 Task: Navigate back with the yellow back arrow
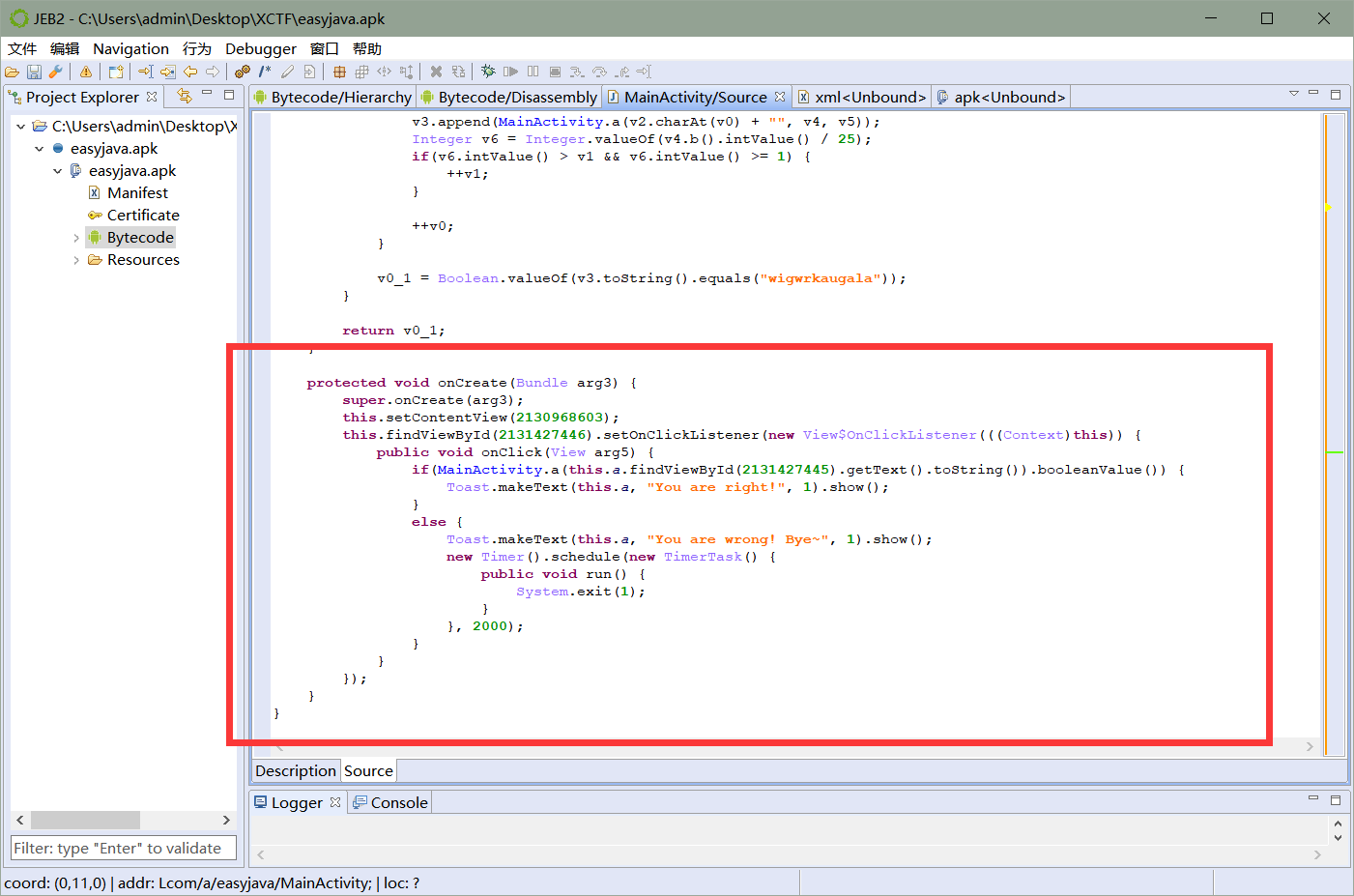tap(191, 71)
